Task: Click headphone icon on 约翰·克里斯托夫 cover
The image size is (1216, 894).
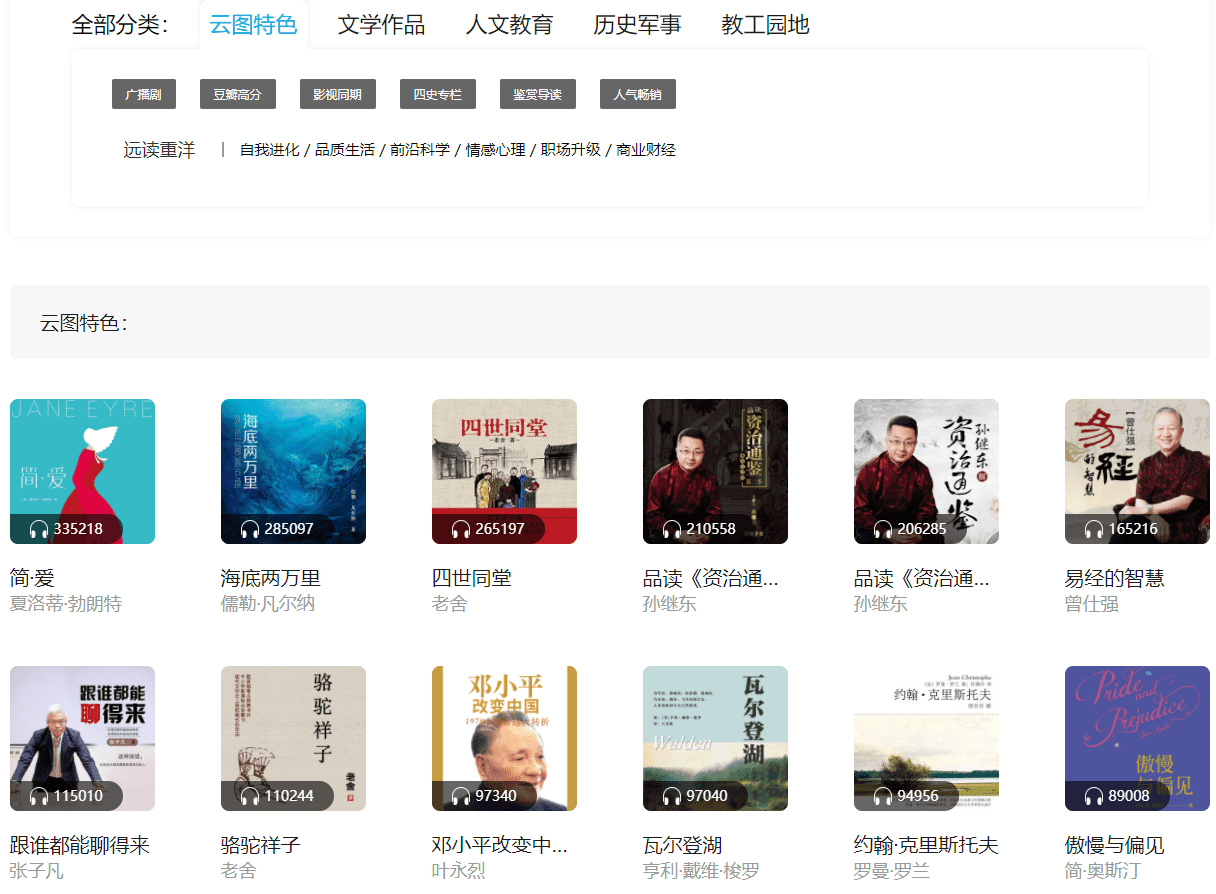Action: pos(883,796)
